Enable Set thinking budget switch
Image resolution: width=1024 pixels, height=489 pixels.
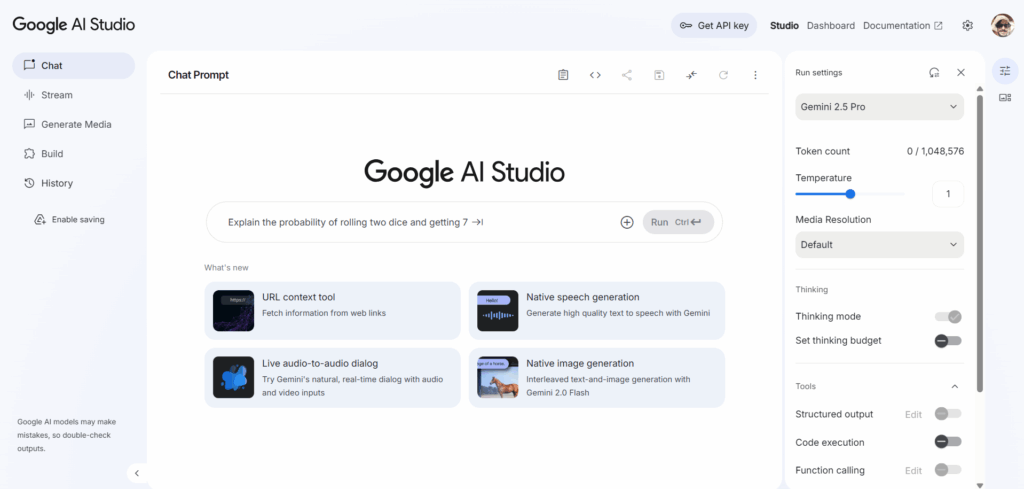tap(948, 341)
